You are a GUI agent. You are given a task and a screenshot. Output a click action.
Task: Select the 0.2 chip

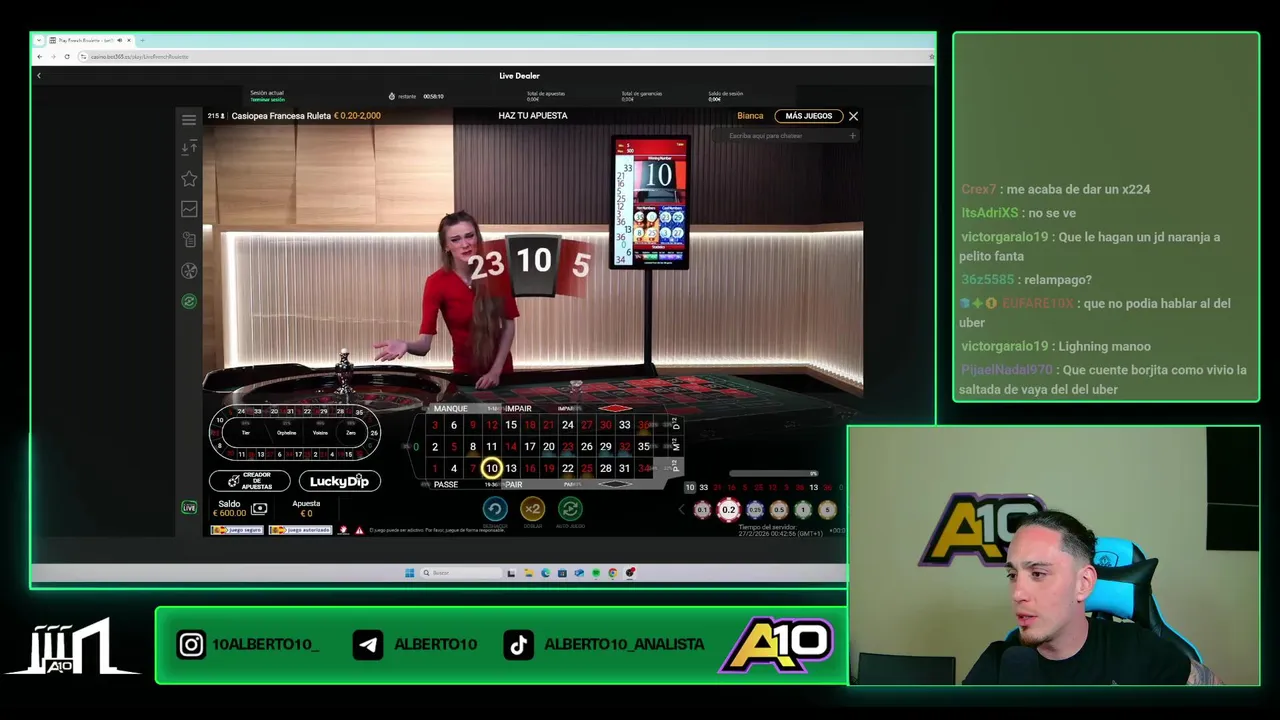coord(728,510)
